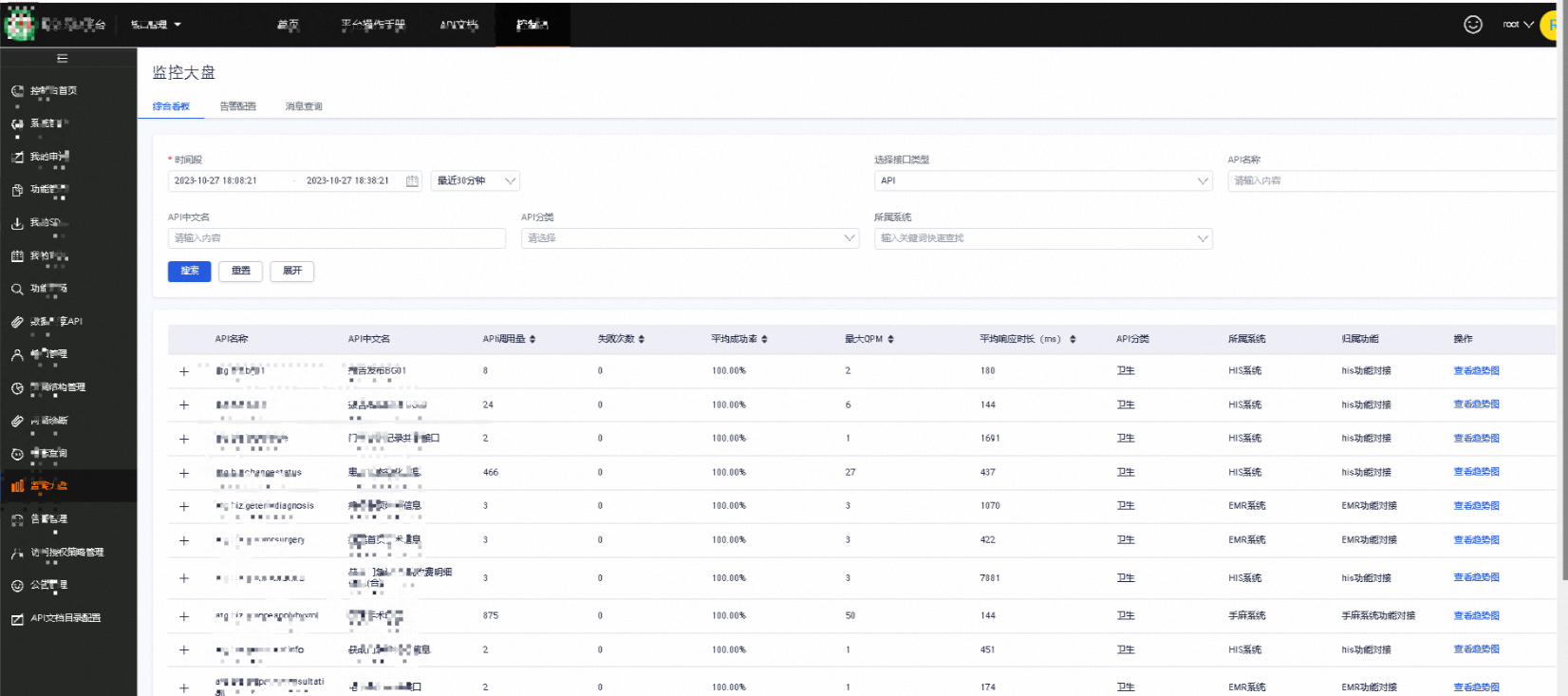Image resolution: width=1568 pixels, height=696 pixels.
Task: Click the 展开 button to show more filters
Action: (292, 272)
